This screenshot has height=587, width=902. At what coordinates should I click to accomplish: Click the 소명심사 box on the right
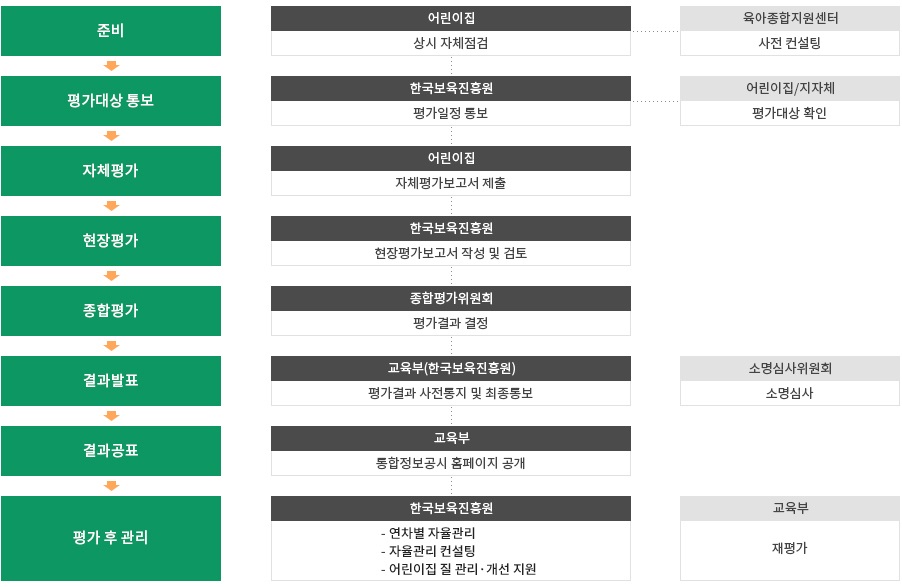pyautogui.click(x=790, y=393)
